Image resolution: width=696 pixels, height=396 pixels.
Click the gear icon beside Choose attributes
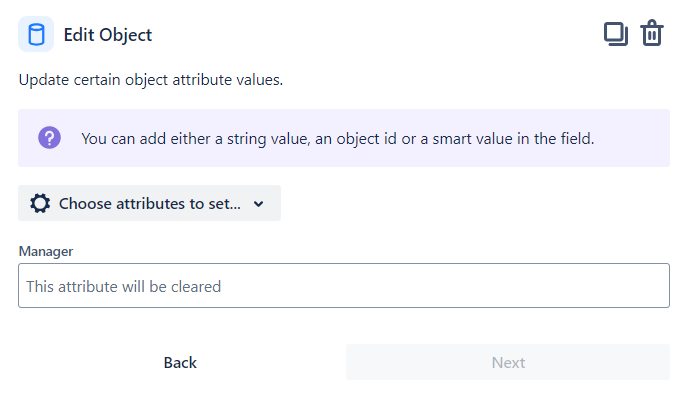click(40, 203)
